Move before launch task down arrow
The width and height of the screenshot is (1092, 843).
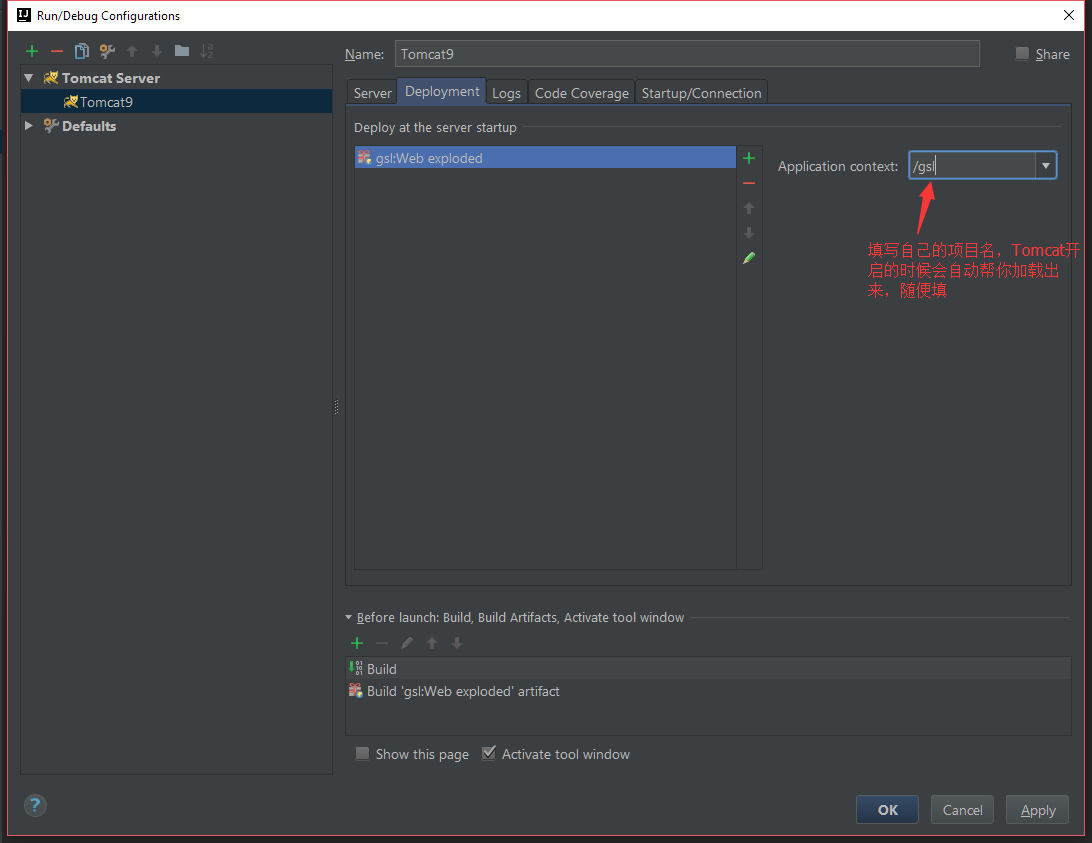click(x=457, y=643)
